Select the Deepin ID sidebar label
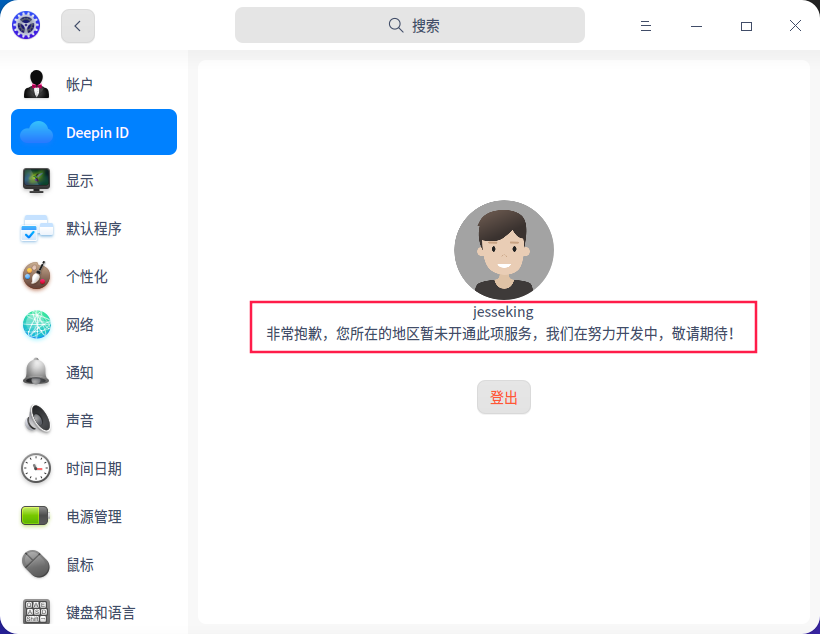The height and width of the screenshot is (634, 820). 97,132
